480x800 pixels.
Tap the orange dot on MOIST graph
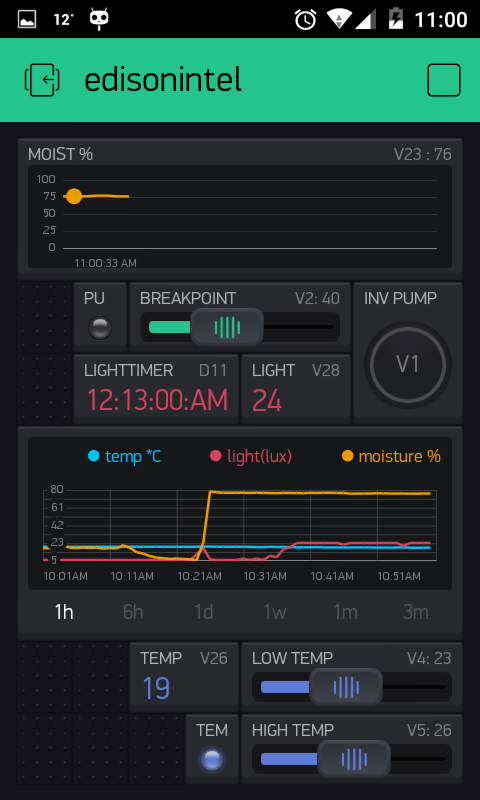tap(74, 196)
